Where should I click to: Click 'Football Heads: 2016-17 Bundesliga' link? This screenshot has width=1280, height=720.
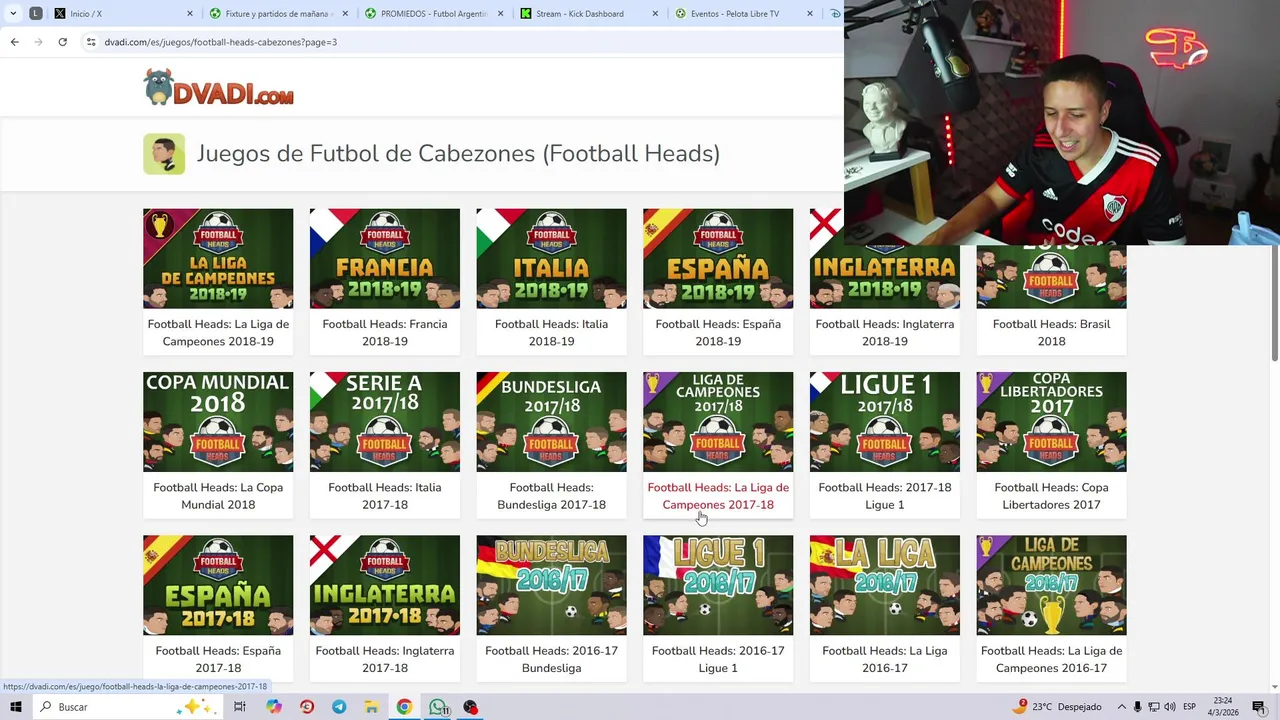click(x=551, y=659)
